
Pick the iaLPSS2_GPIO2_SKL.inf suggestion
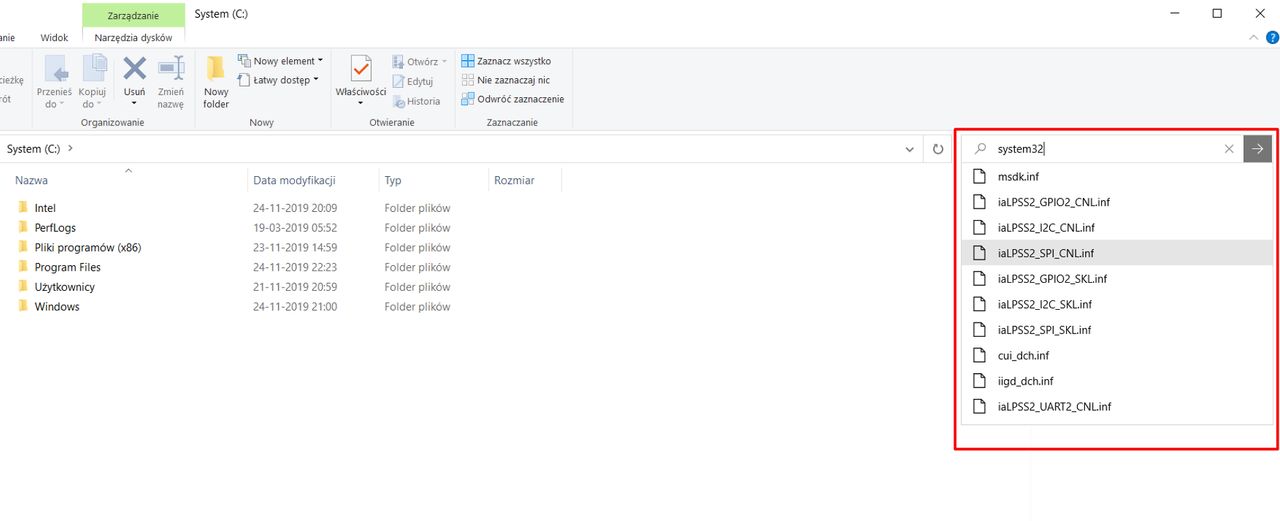coord(1116,279)
